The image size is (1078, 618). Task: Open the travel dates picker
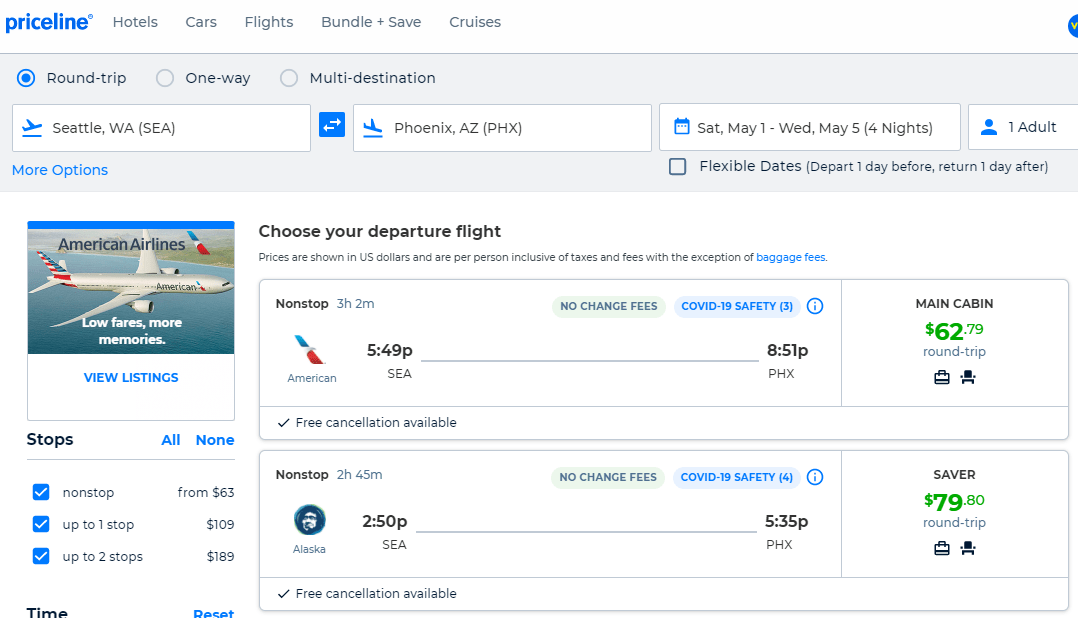pos(810,127)
